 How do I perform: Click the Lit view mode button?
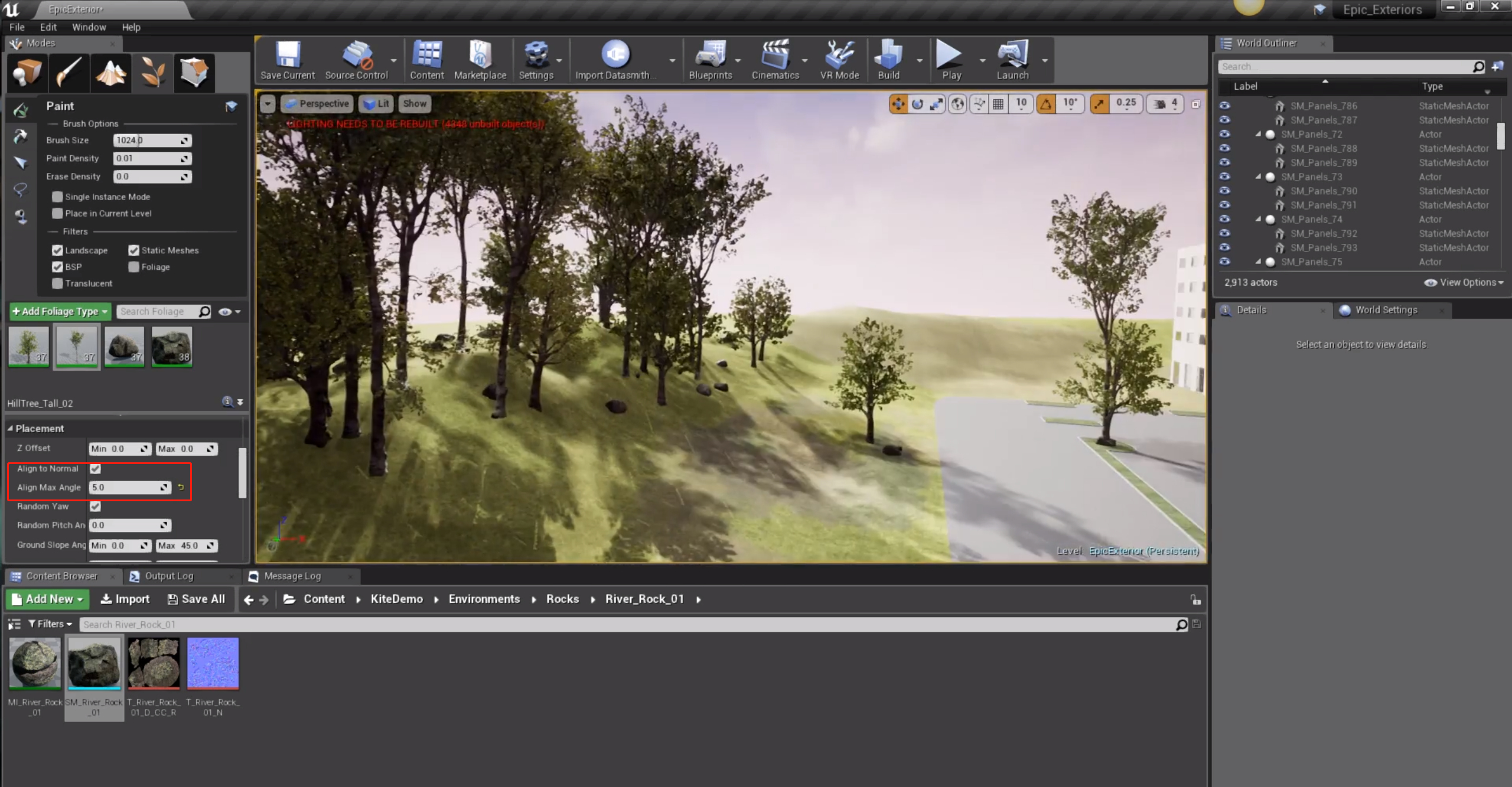[376, 104]
